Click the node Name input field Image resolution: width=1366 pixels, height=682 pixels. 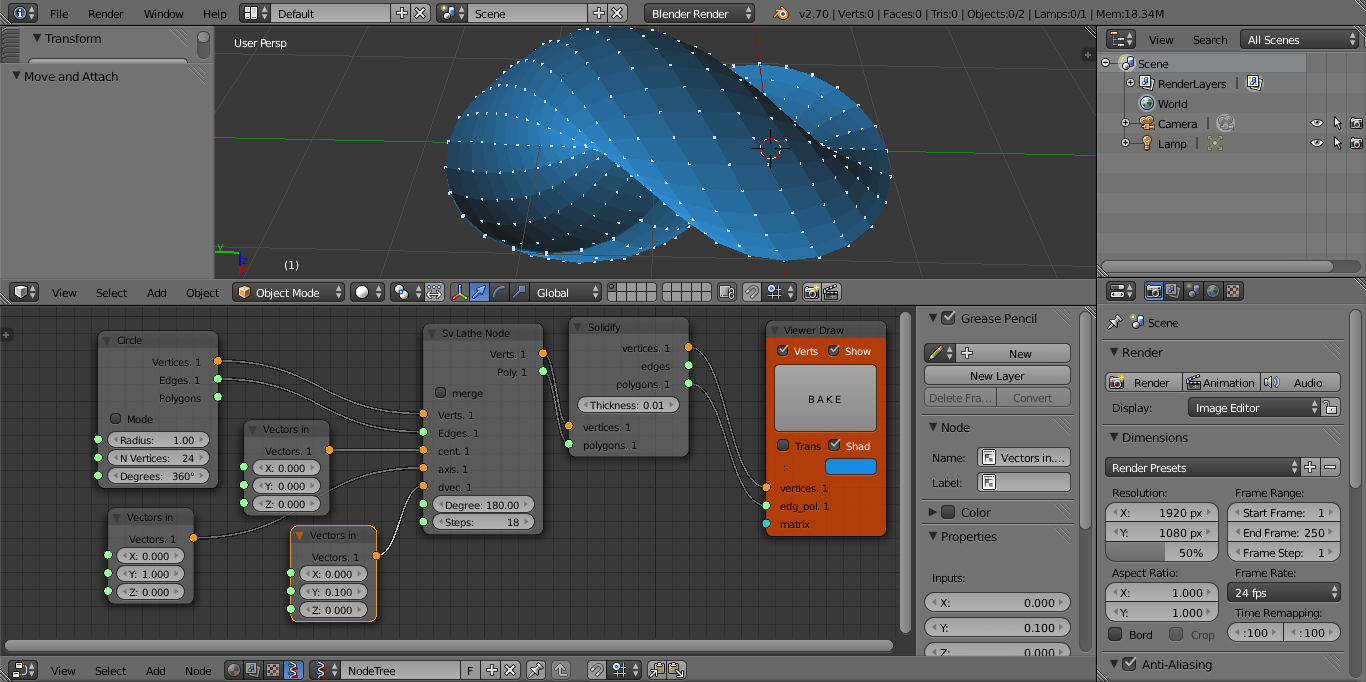point(1023,457)
